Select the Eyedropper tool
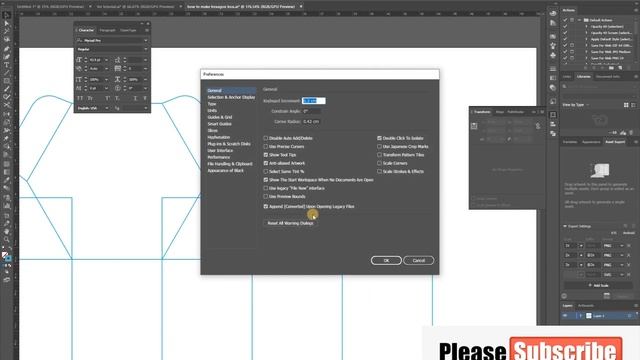Screen dimensions: 640x360 click(7, 180)
